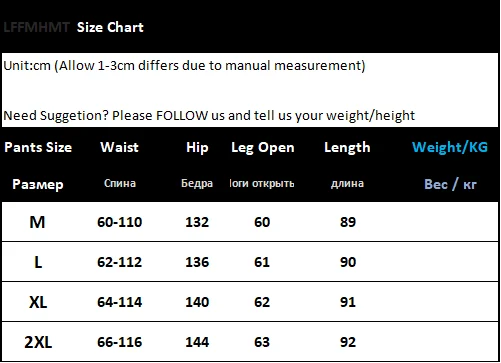Click the 92 length value
This screenshot has height=363, width=501.
click(x=348, y=342)
